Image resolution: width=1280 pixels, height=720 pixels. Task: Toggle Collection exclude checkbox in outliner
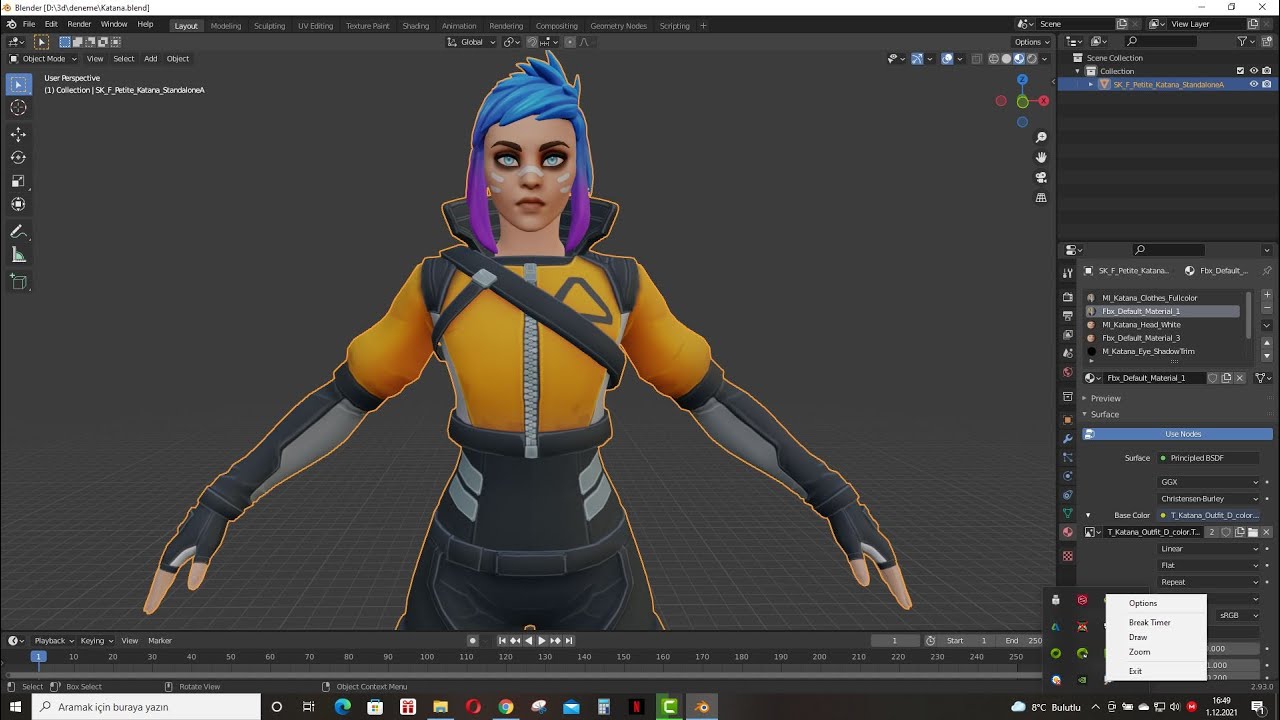point(1241,71)
